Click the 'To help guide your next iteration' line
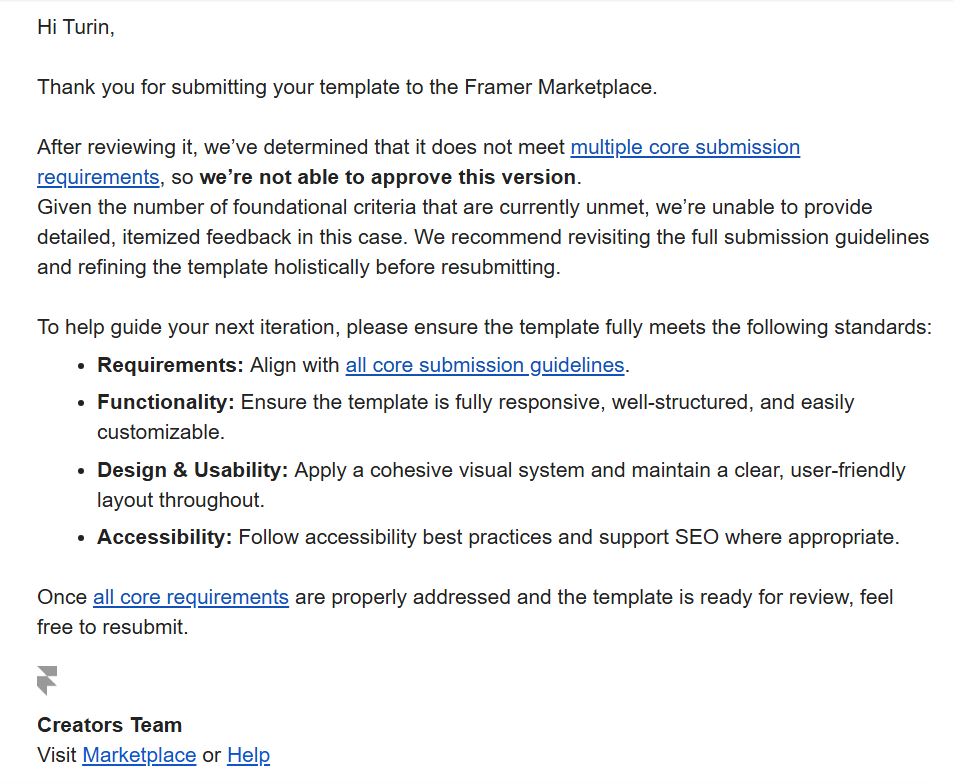The height and width of the screenshot is (784, 960). tap(484, 327)
